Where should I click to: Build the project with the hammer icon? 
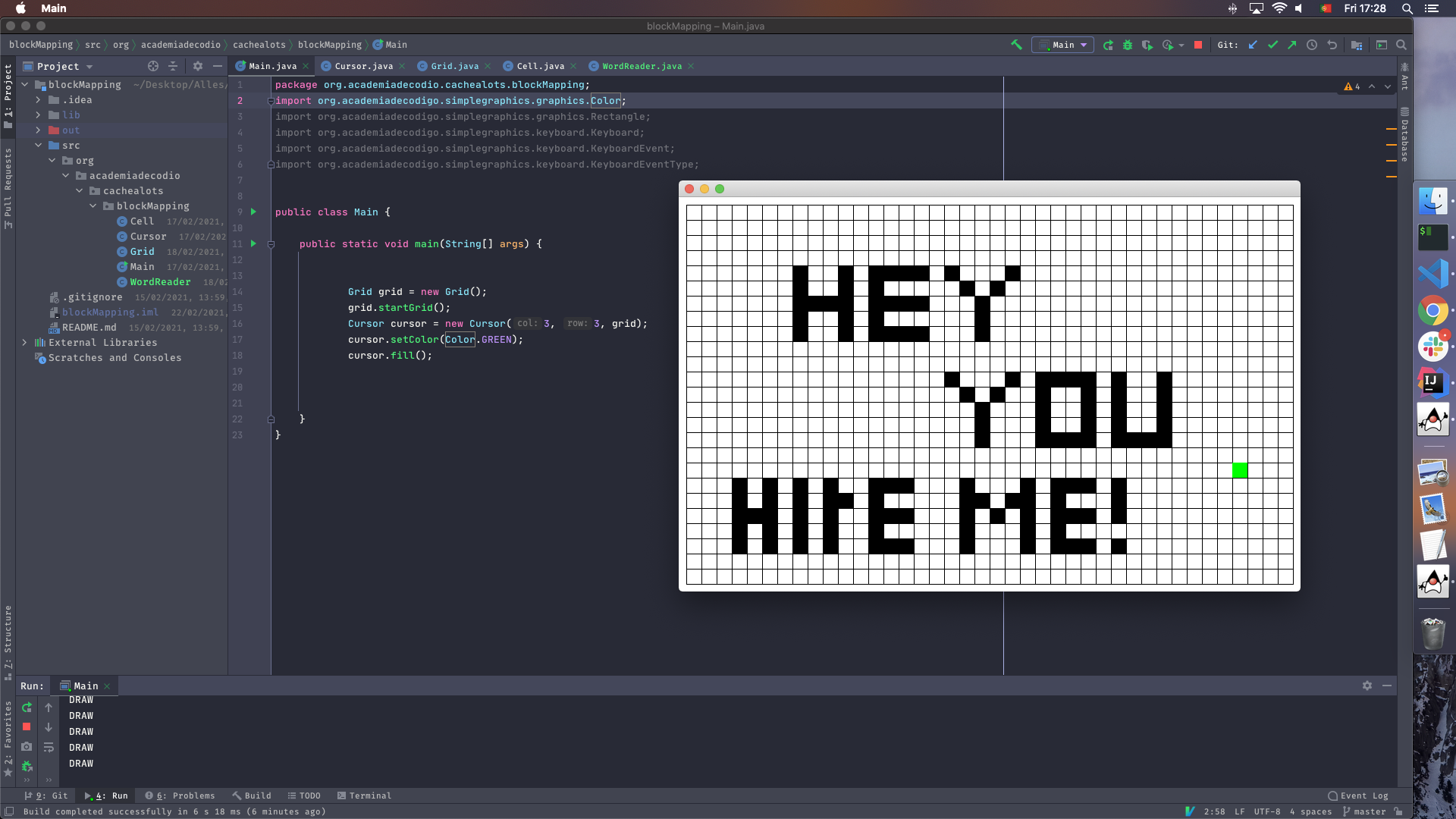tap(1017, 45)
